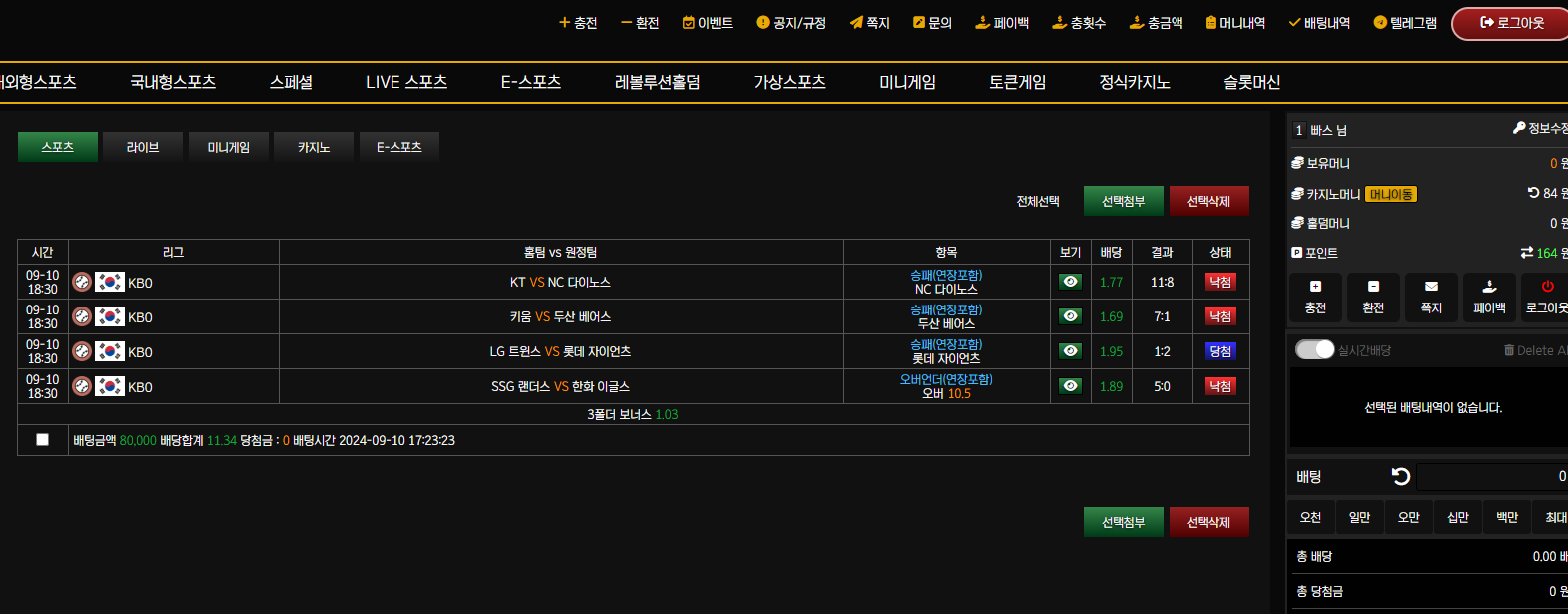Screen dimensions: 1568x614
Task: Click odds 1.69 in 키움 row
Action: pyautogui.click(x=1111, y=316)
